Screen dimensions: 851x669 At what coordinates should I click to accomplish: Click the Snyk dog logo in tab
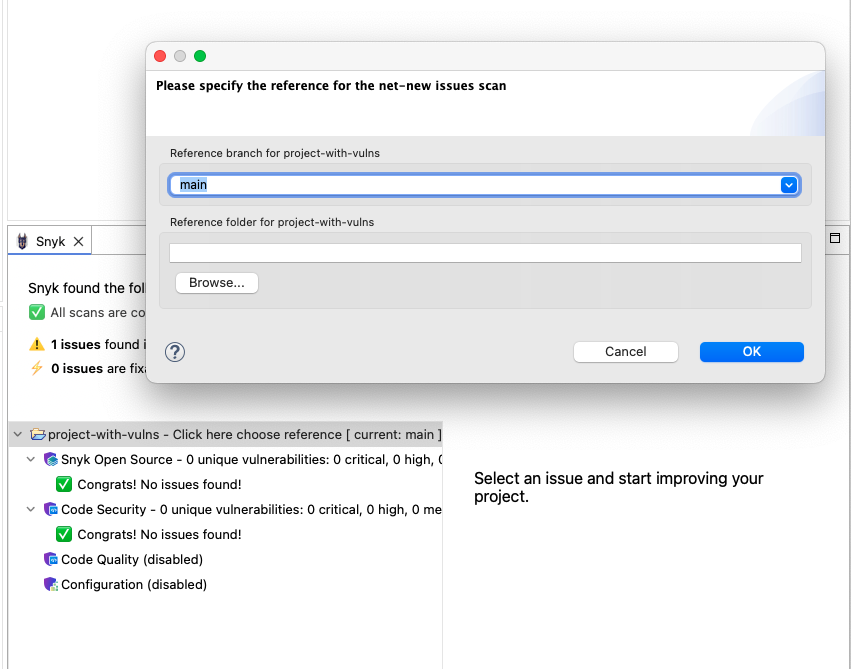[x=23, y=242]
